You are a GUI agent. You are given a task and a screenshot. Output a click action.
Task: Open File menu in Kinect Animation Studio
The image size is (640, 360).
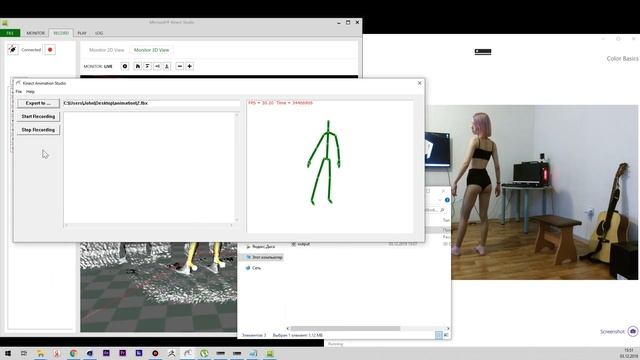(x=19, y=92)
